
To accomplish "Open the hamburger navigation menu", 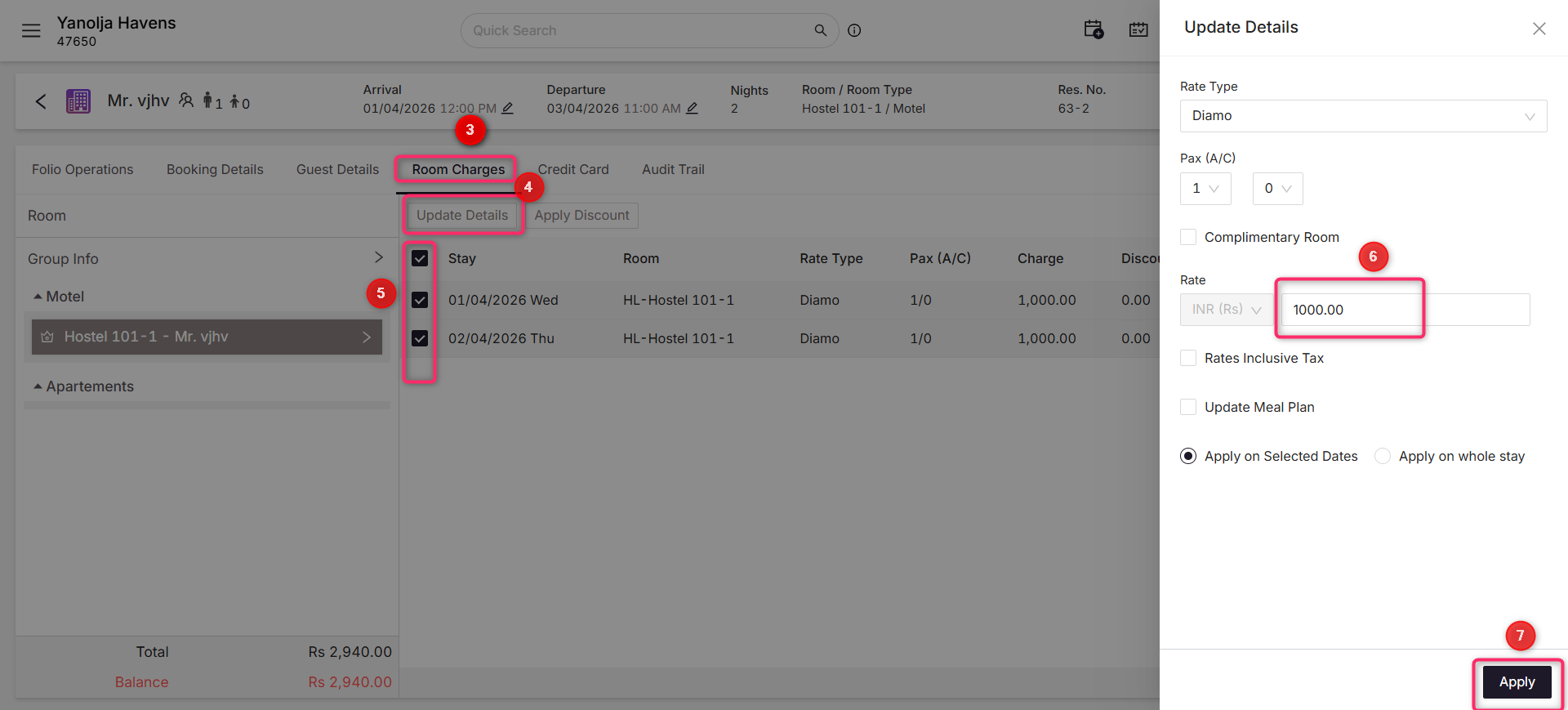I will click(31, 31).
